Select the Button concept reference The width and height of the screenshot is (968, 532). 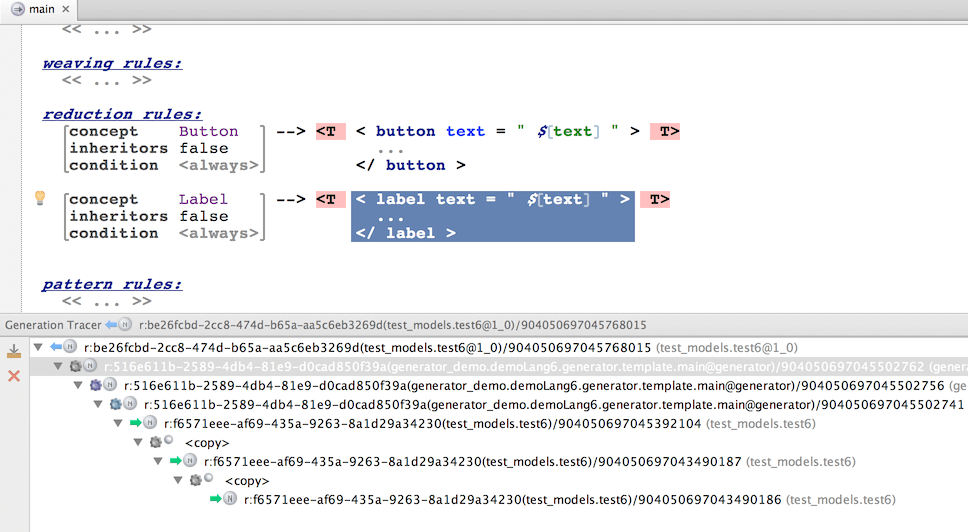[208, 131]
